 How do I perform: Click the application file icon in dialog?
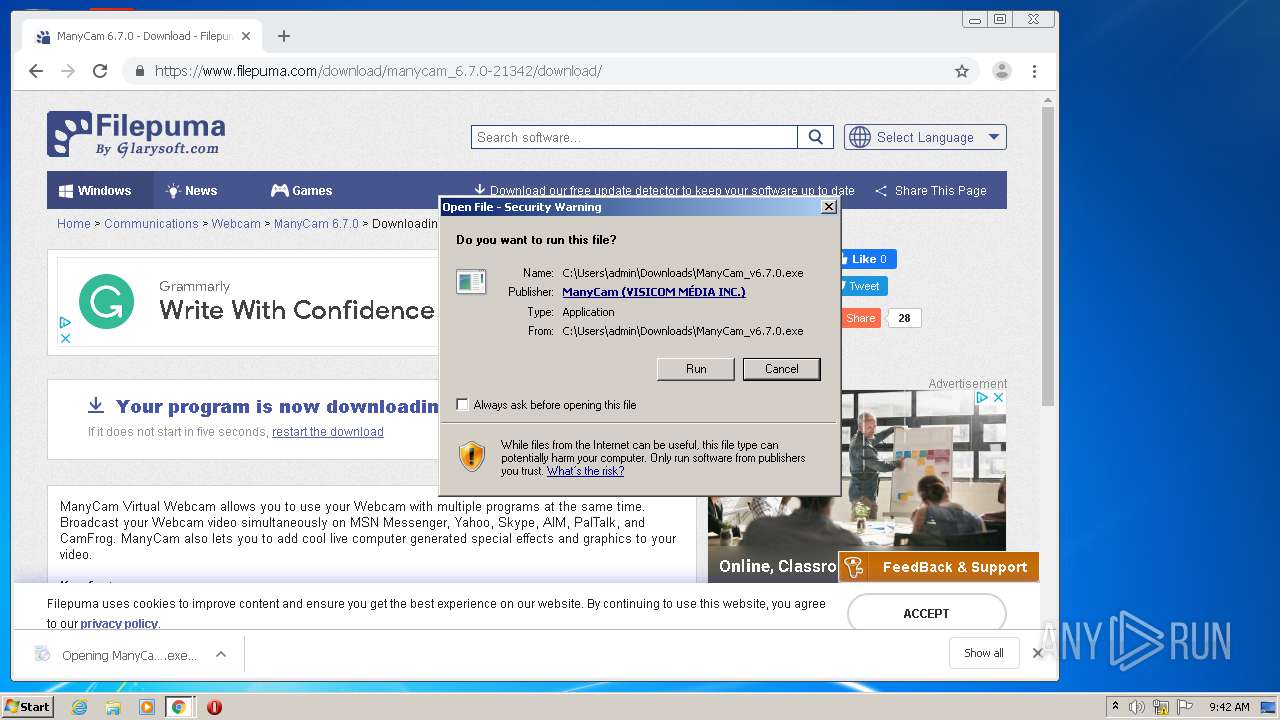pyautogui.click(x=471, y=282)
